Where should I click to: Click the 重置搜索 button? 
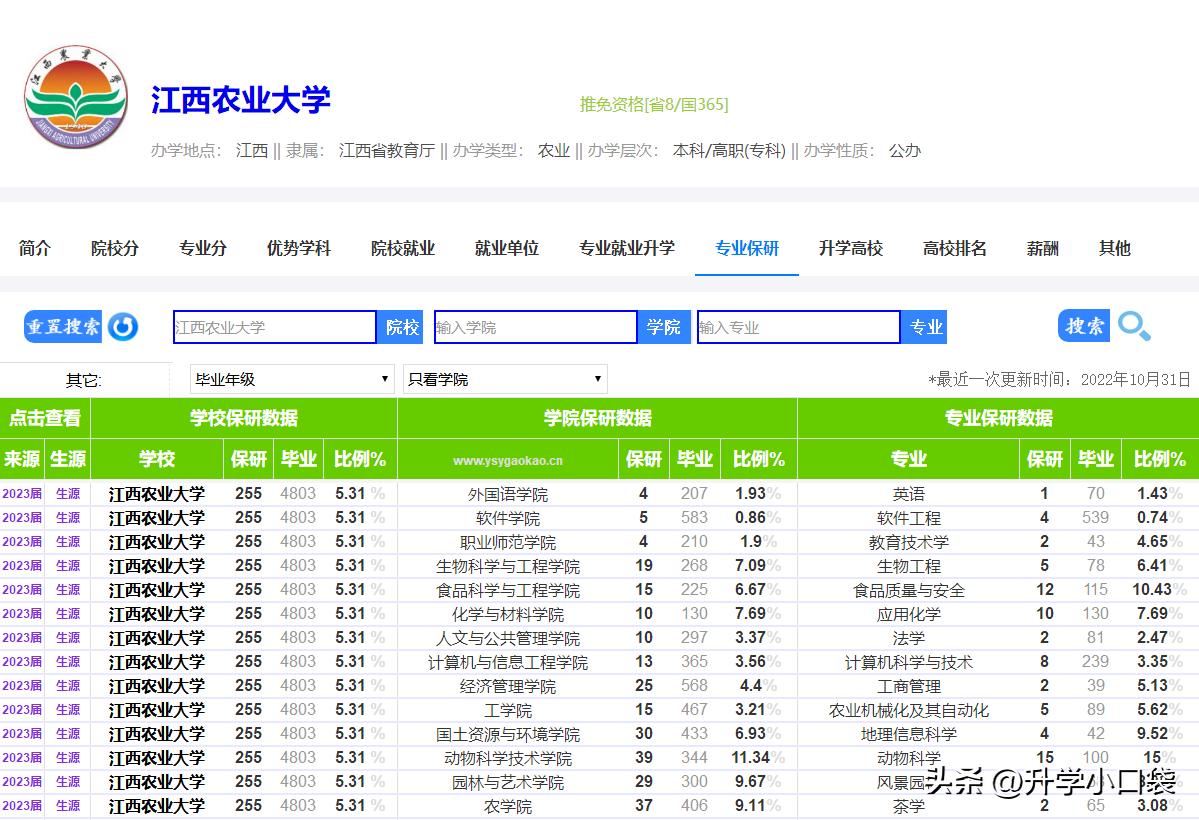click(64, 326)
